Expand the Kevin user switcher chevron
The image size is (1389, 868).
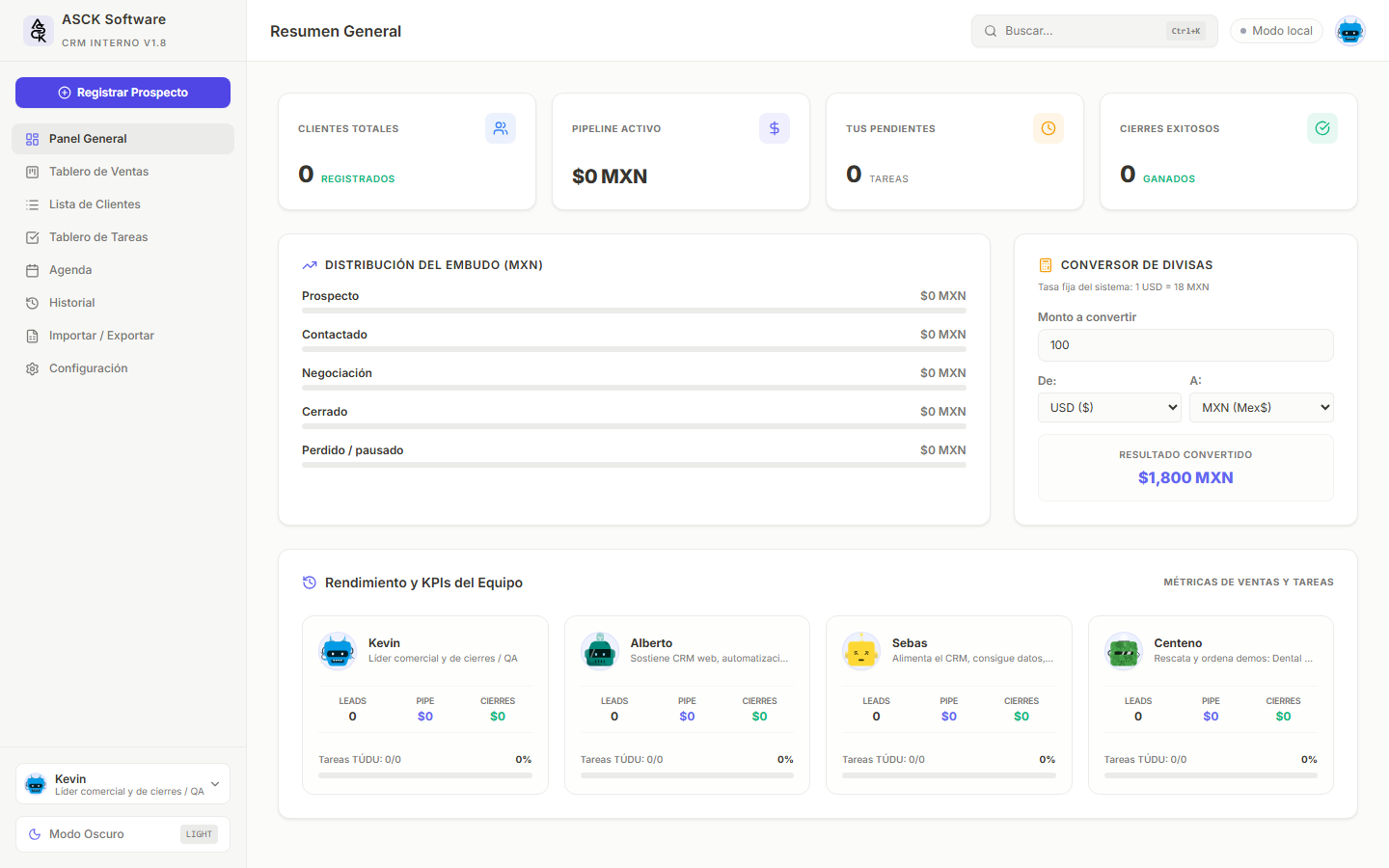tap(215, 784)
